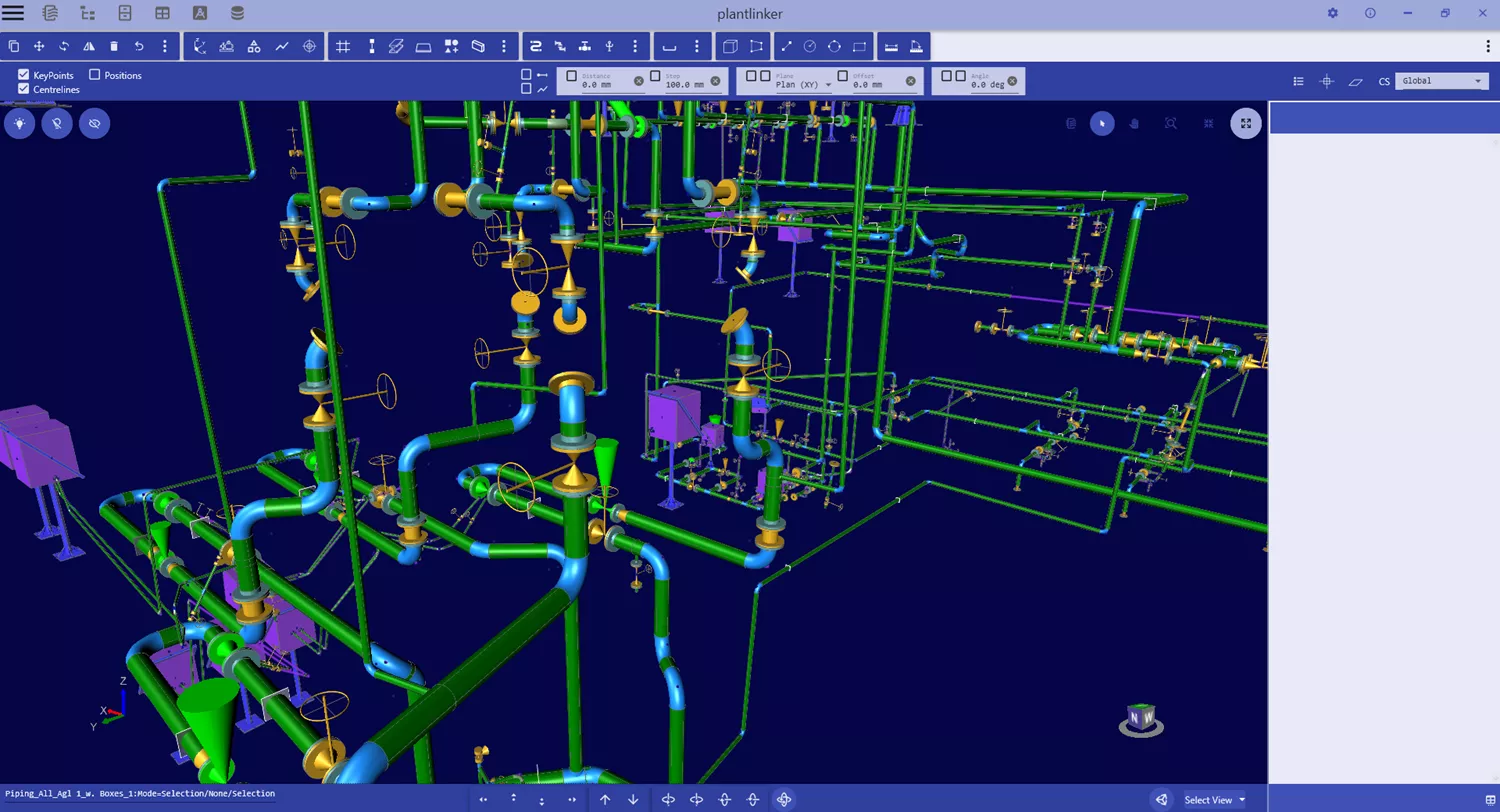Open the edit toolbar overflow menu
Screen dimensions: 1500x812
(164, 46)
